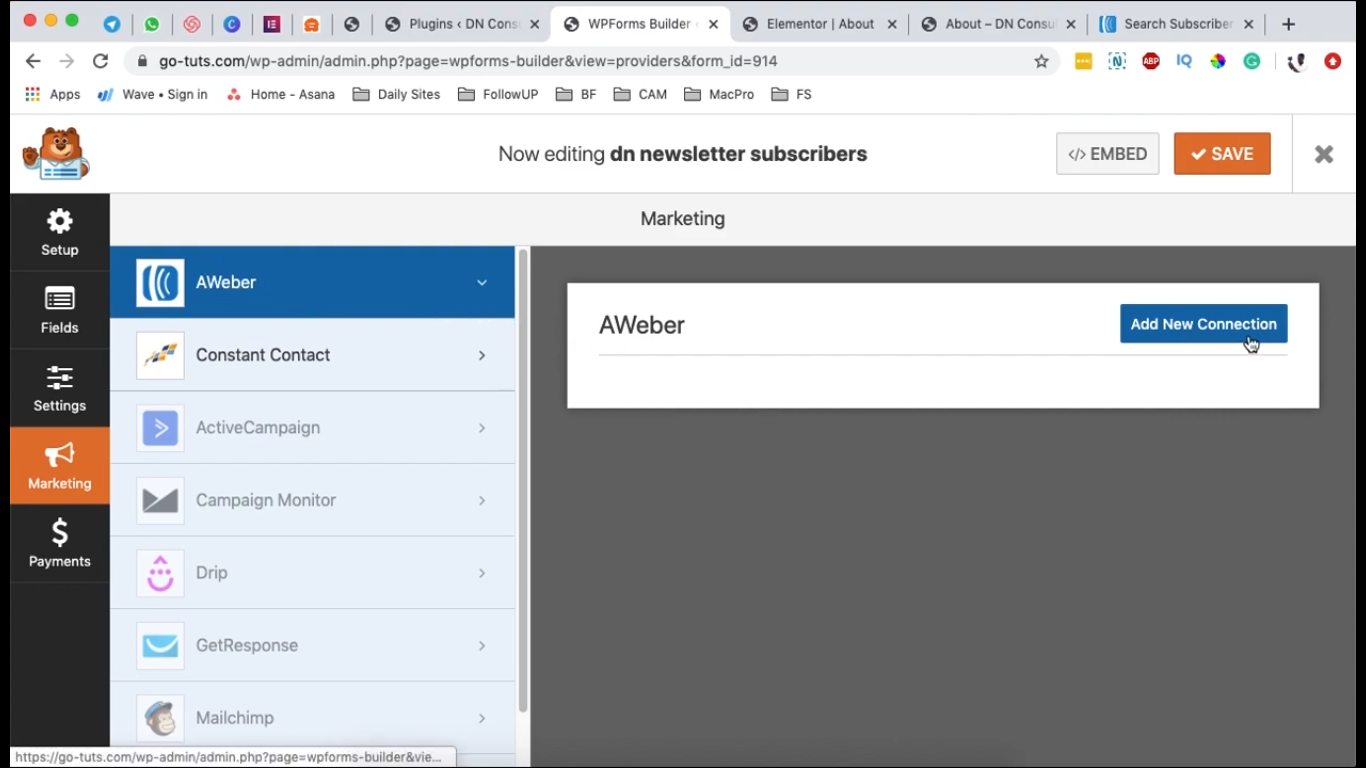Click Add New Connection button
1366x768 pixels.
point(1203,324)
